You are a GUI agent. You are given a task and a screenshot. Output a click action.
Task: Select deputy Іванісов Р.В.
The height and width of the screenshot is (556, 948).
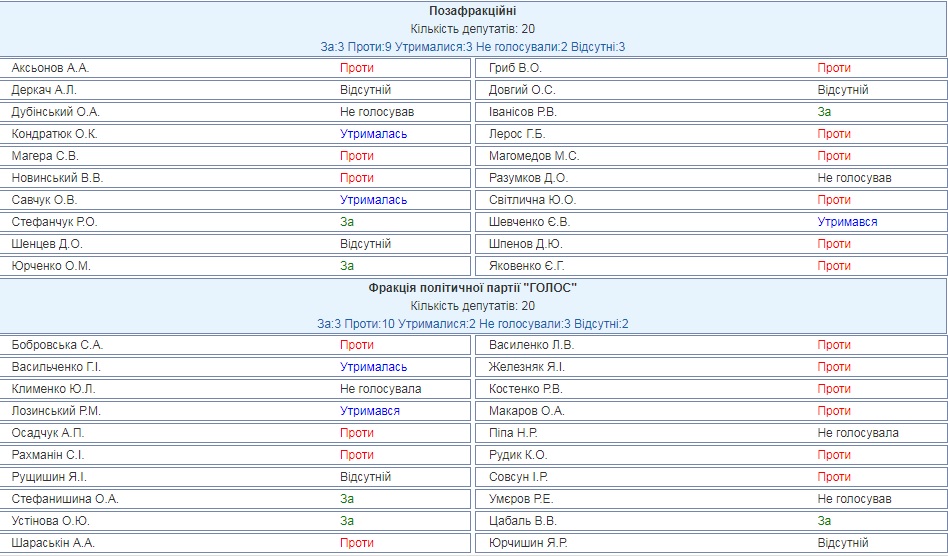click(x=523, y=112)
